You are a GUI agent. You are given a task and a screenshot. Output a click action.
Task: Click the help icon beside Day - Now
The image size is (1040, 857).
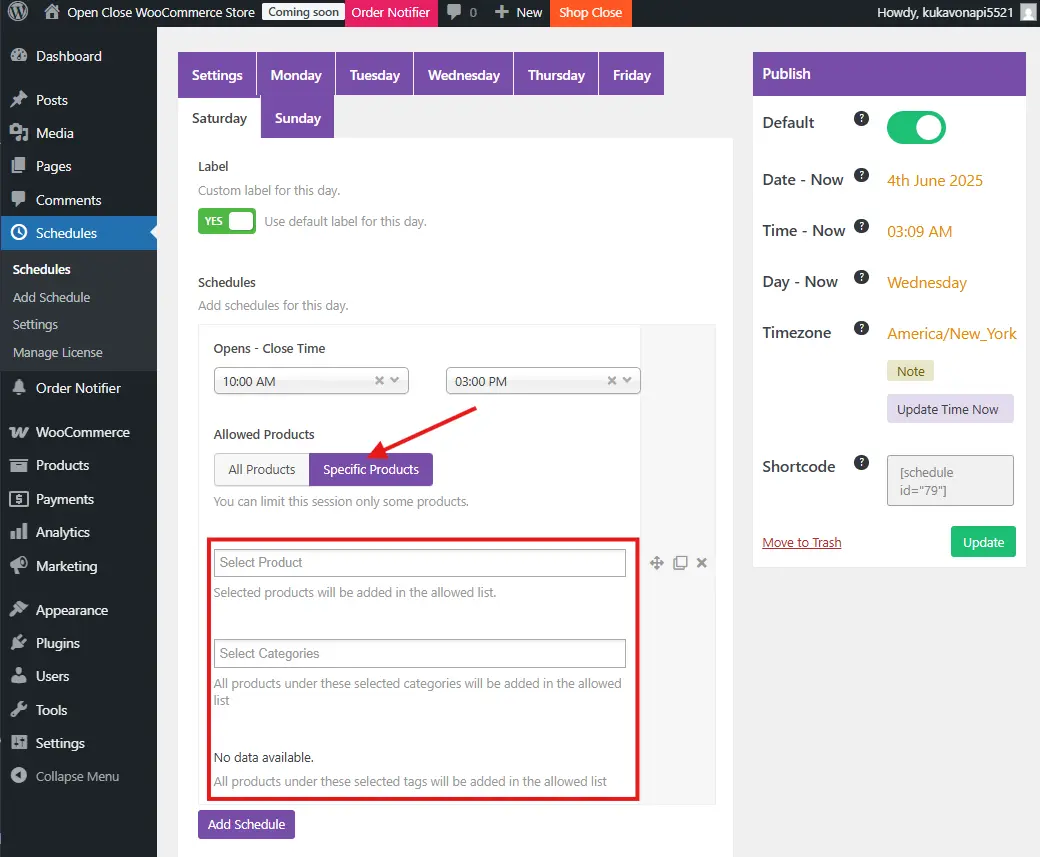coord(861,277)
